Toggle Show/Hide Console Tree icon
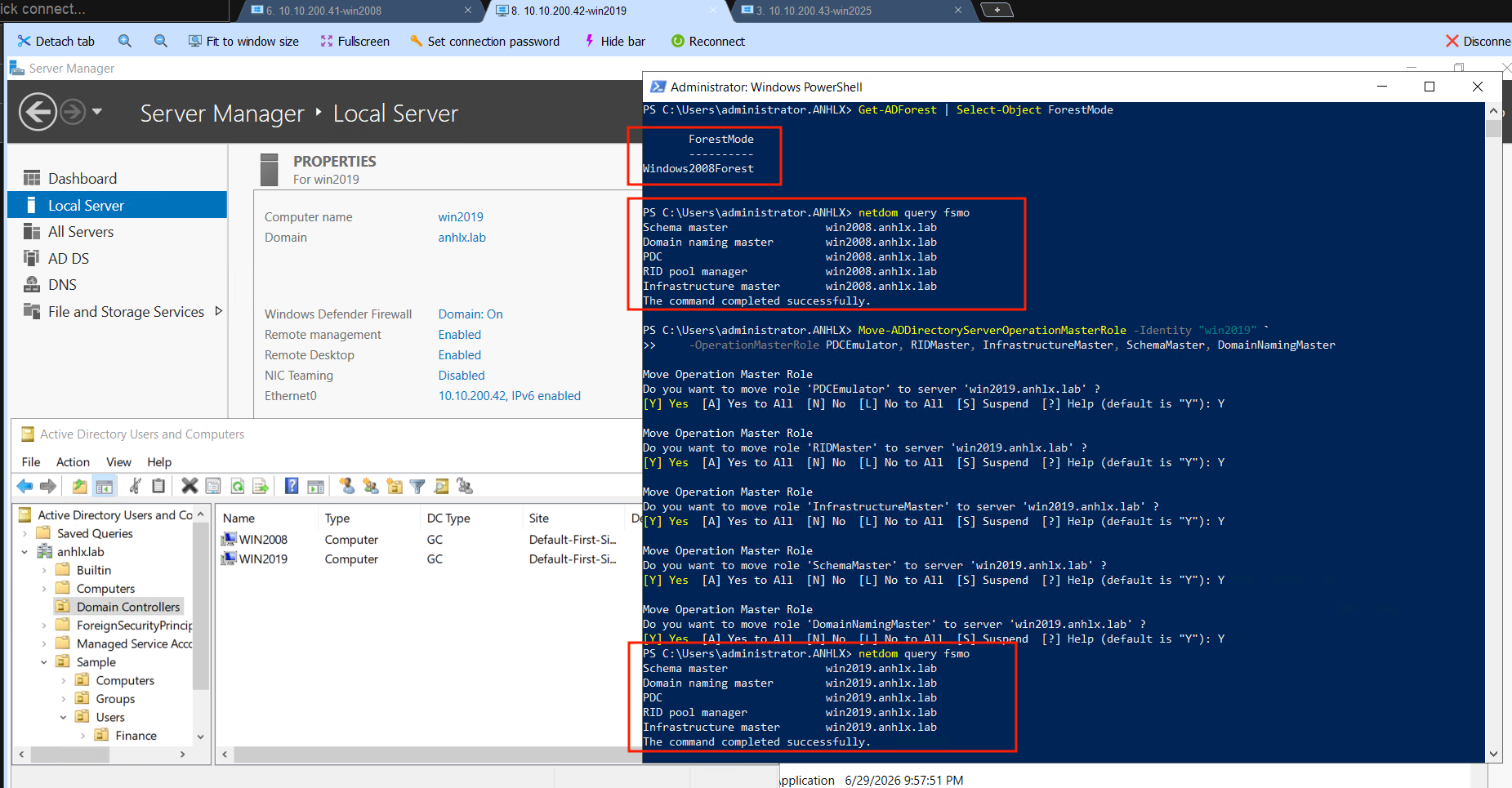This screenshot has height=788, width=1512. 105,487
